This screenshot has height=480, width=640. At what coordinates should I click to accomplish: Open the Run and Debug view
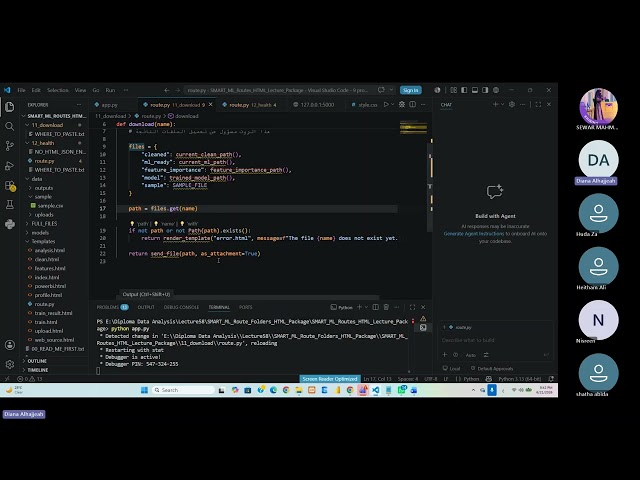pyautogui.click(x=10, y=166)
